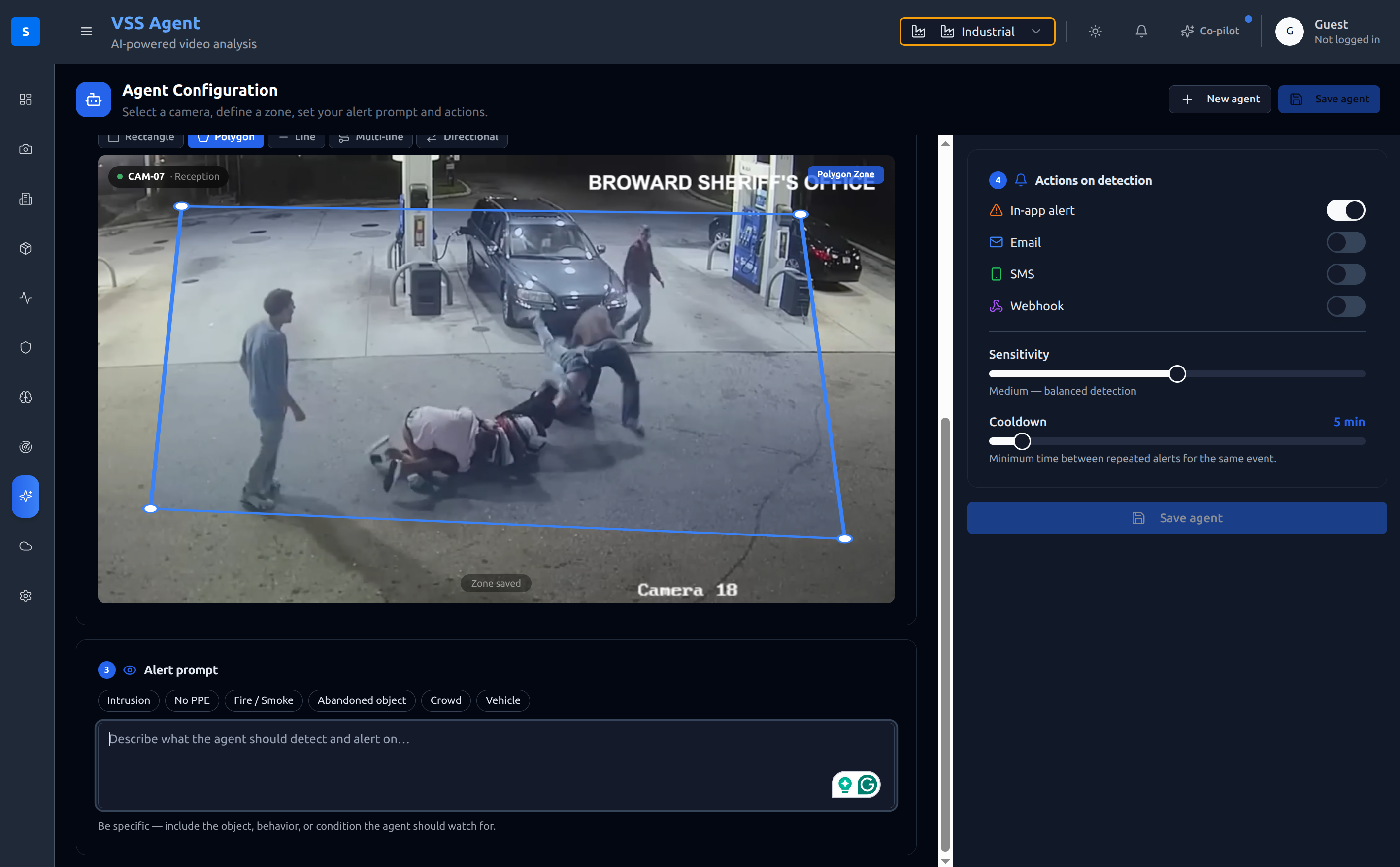Click the Guest user avatar

pyautogui.click(x=1289, y=31)
